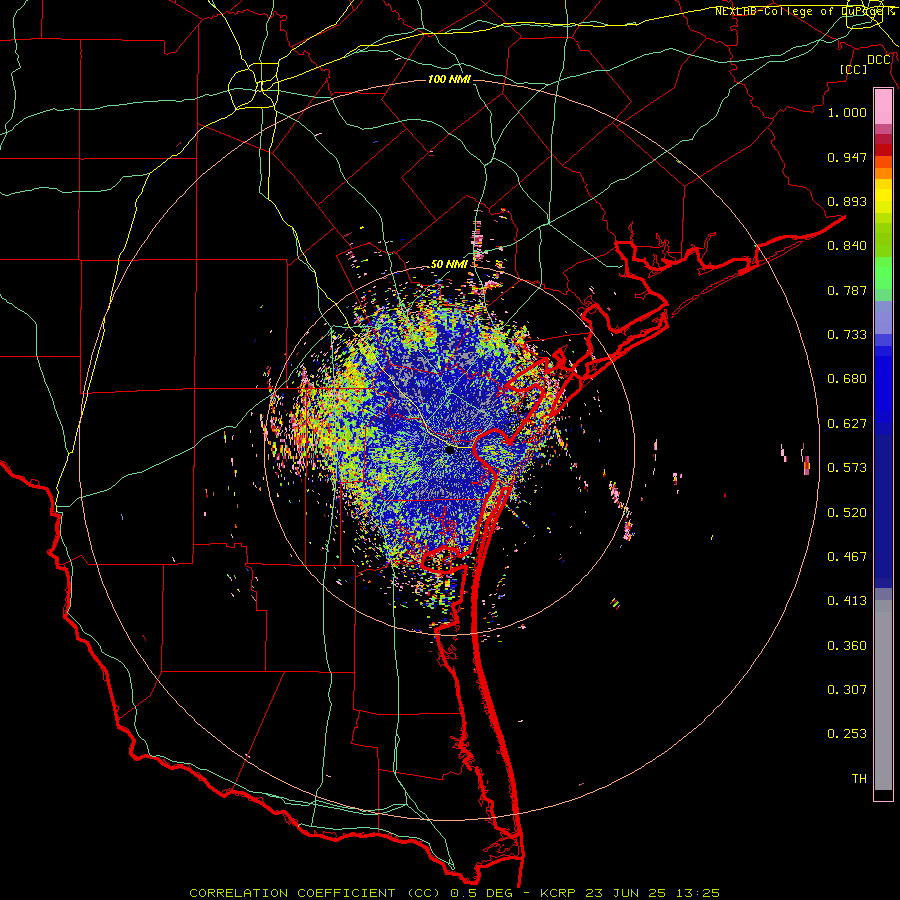Image resolution: width=900 pixels, height=900 pixels.
Task: Select the 0.307 scale value
Action: [x=847, y=689]
